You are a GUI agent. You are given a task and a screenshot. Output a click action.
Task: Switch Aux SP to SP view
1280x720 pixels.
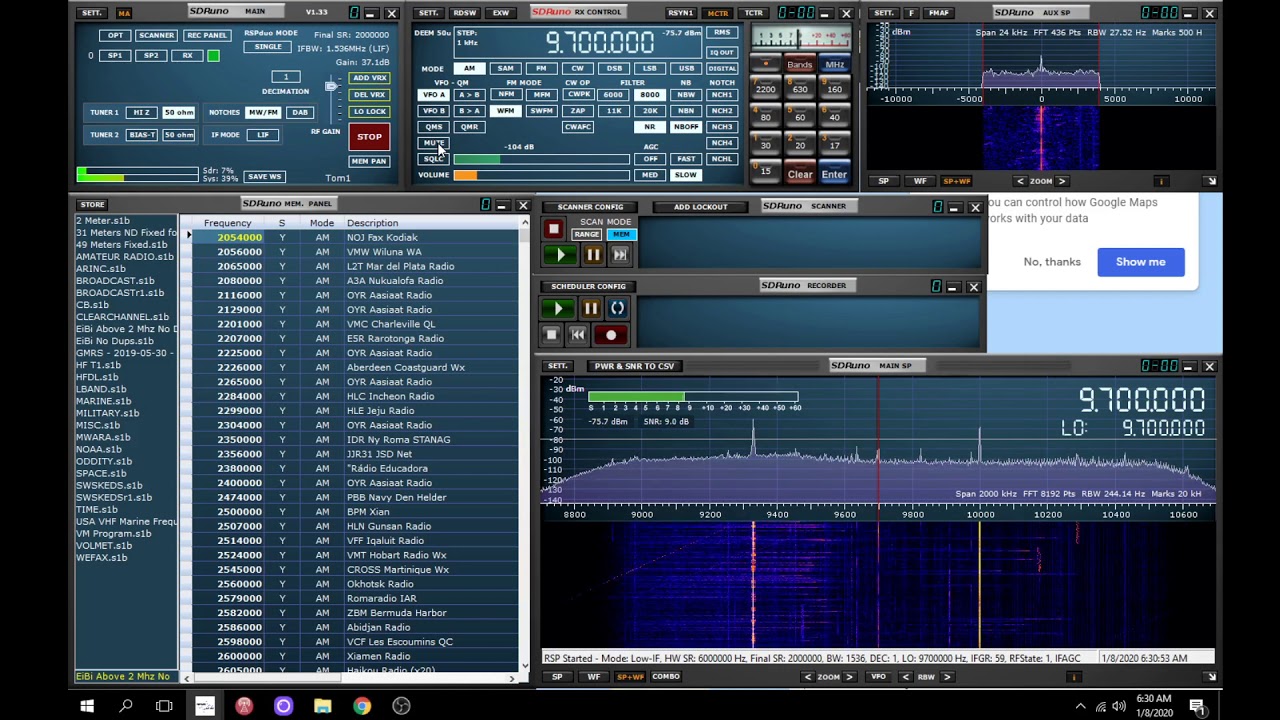pos(883,181)
